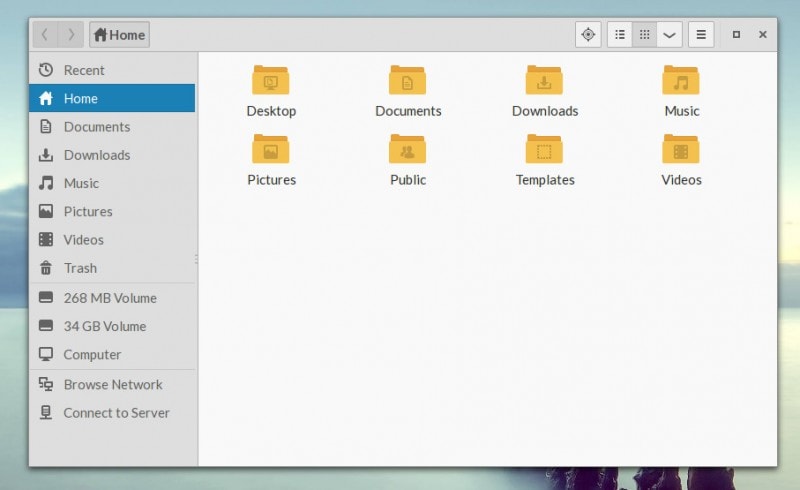Click the Home path bar button
This screenshot has height=490, width=800.
pos(119,35)
